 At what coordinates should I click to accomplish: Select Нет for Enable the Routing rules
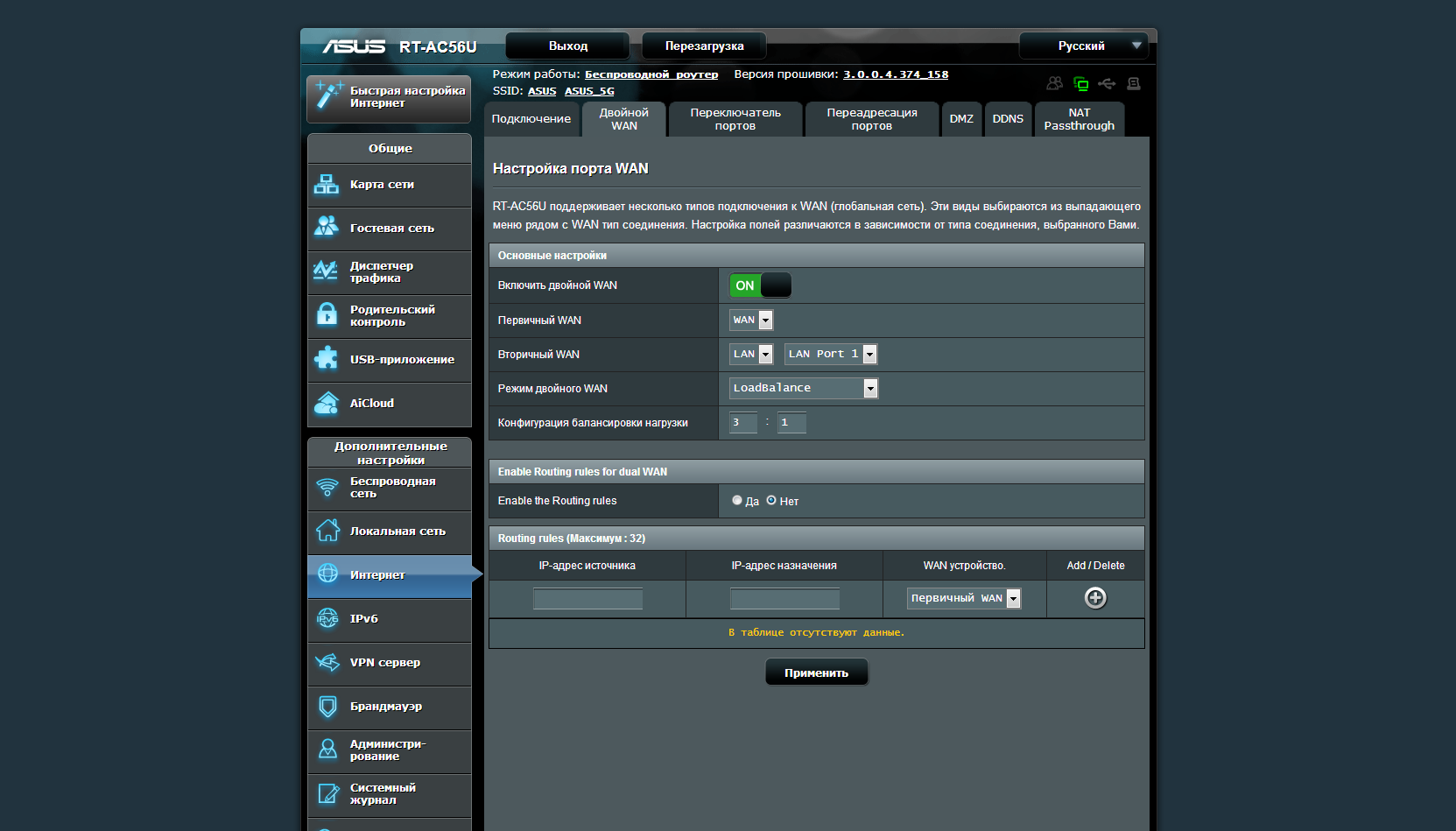tap(771, 501)
